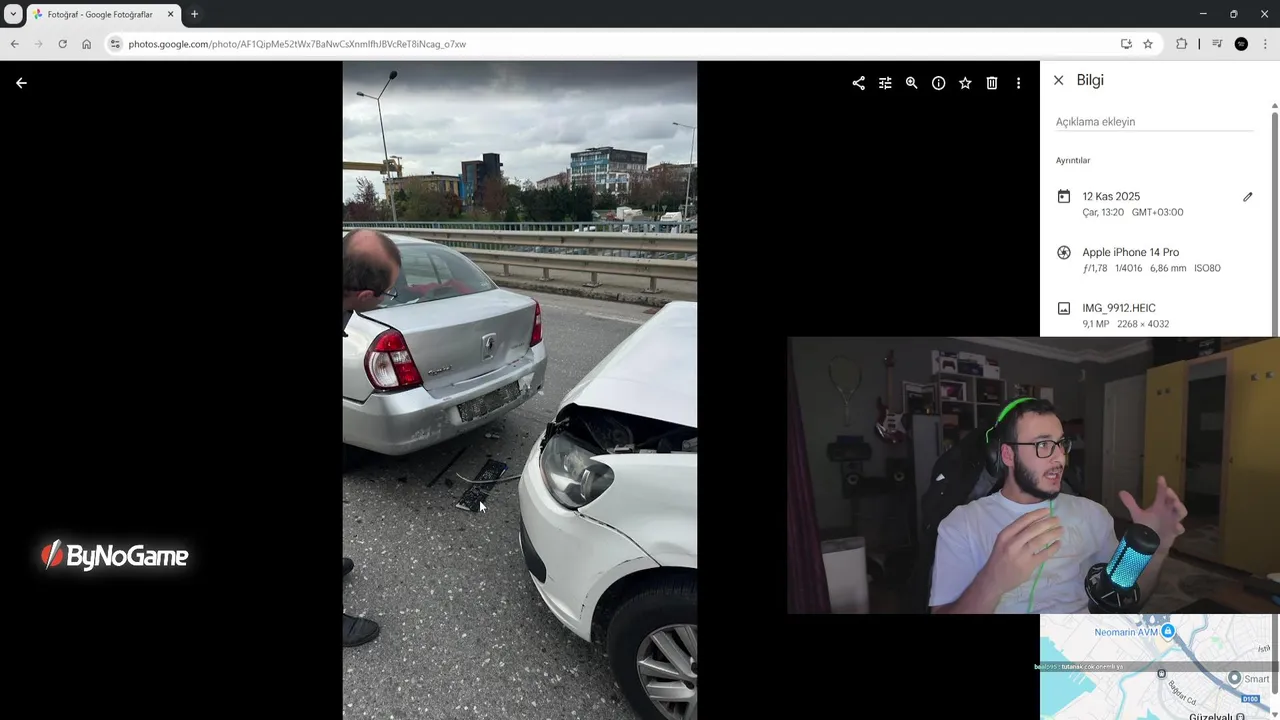Select the 2268 × 4032 resolution text
The width and height of the screenshot is (1280, 720).
pyautogui.click(x=1143, y=324)
